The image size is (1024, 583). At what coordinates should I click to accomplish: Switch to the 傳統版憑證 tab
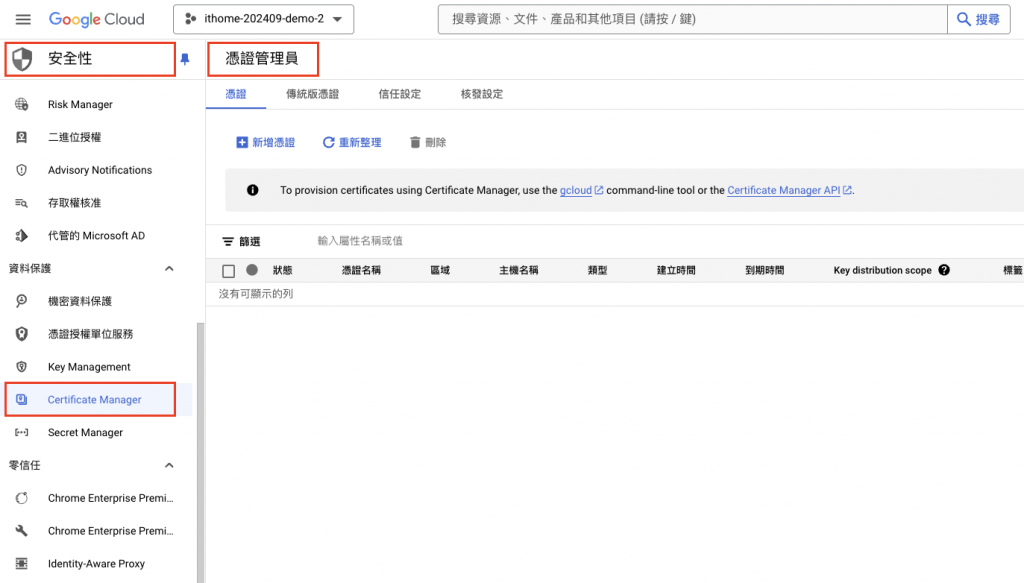coord(312,94)
